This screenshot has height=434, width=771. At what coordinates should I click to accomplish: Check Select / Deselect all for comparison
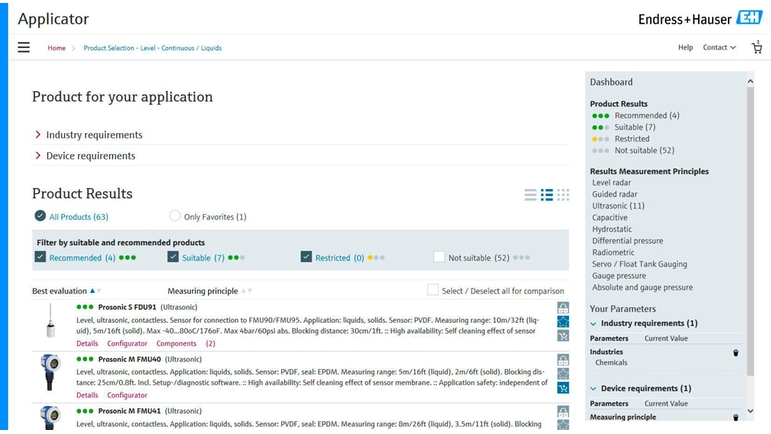coord(433,290)
